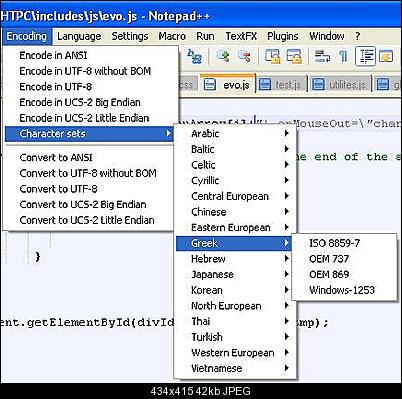Expand the Hebrew character set submenu
This screenshot has width=402, height=399.
235,259
